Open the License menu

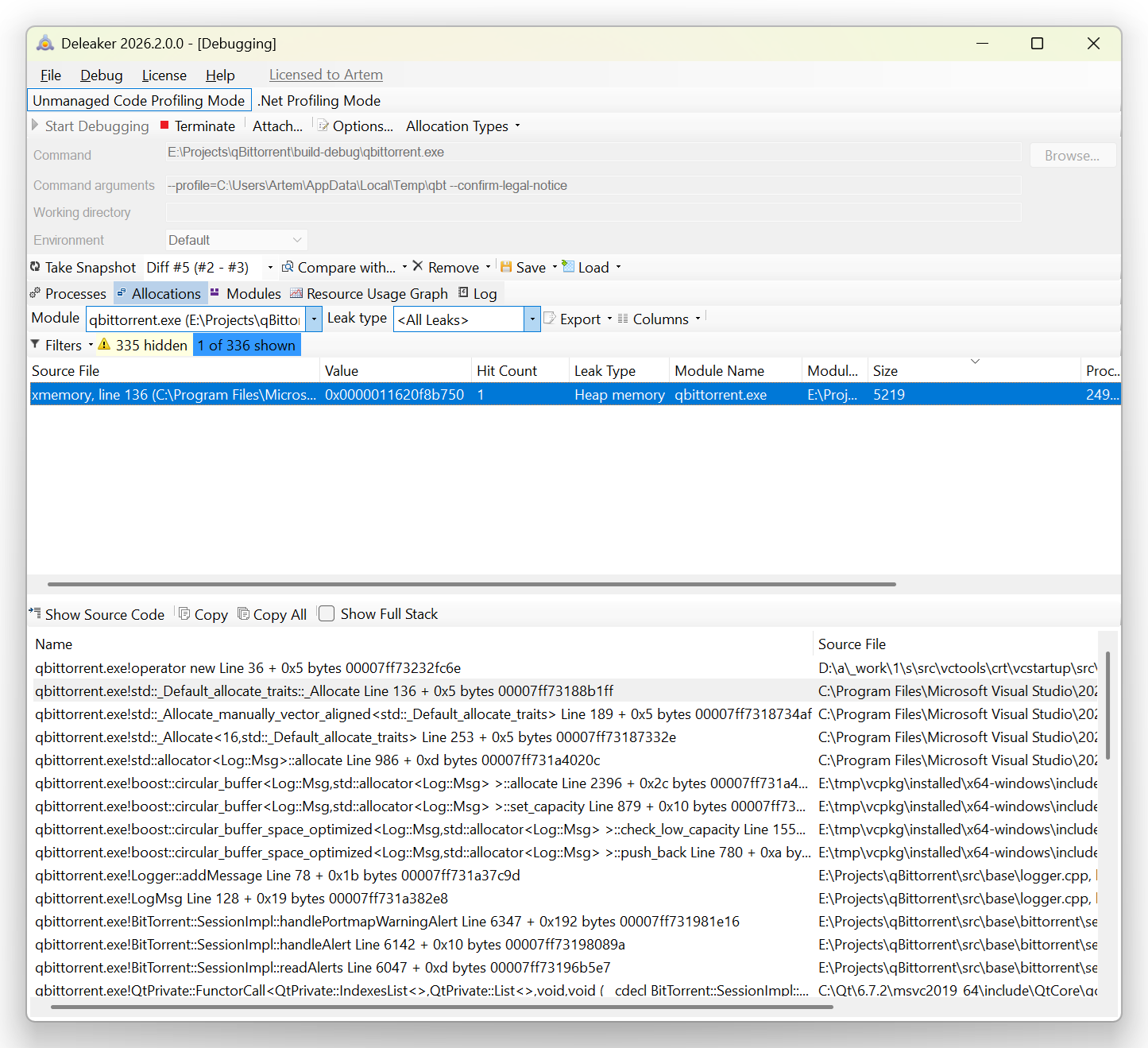pos(164,75)
